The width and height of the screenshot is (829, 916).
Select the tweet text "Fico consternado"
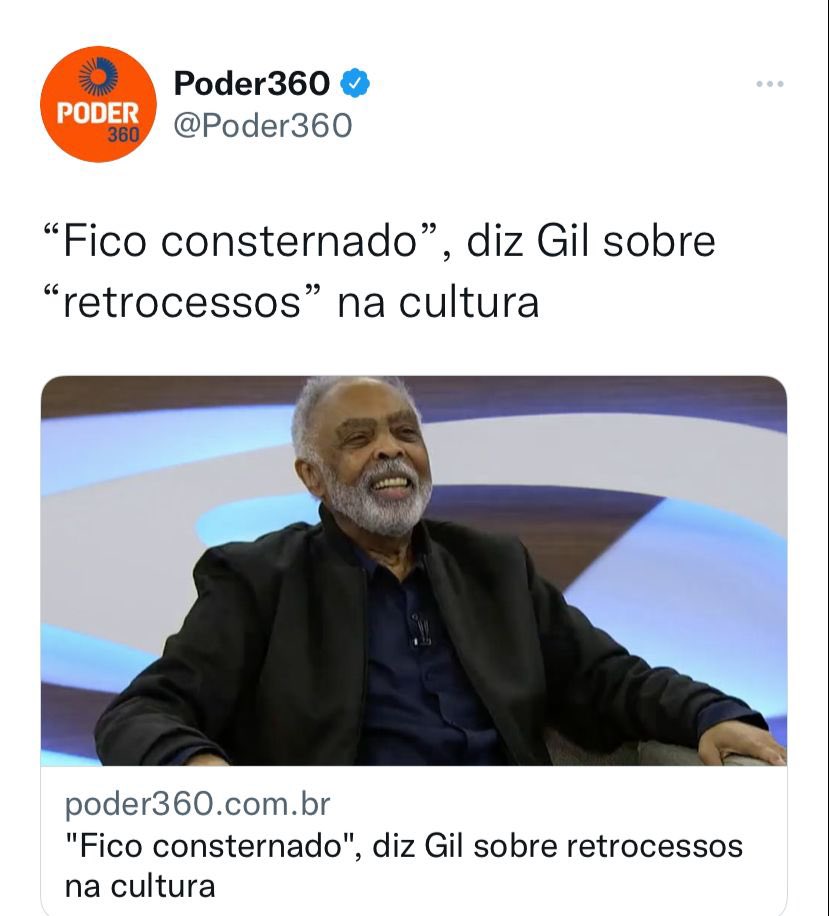point(240,241)
